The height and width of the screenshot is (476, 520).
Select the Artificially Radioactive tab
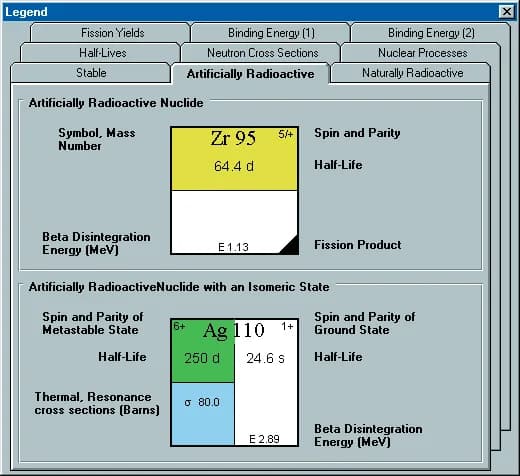tap(250, 74)
